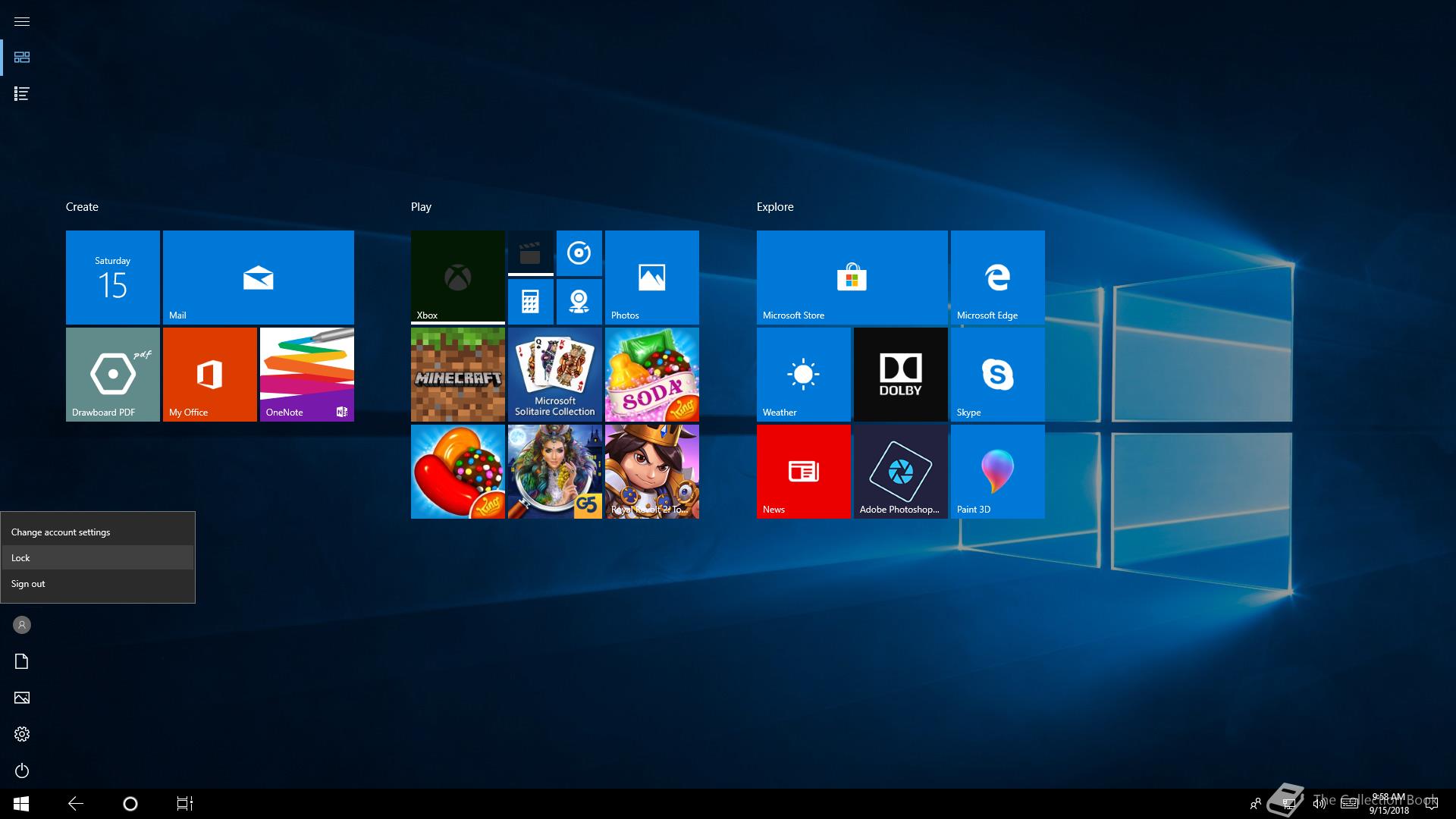1456x819 pixels.
Task: Open the small Calculator tile
Action: tap(531, 302)
